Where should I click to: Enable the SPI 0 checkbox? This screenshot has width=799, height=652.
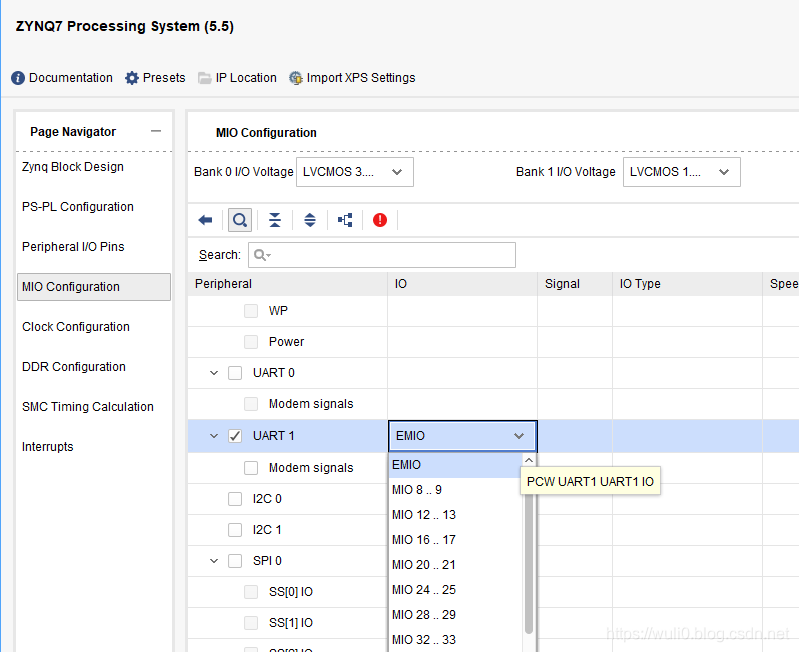click(235, 561)
